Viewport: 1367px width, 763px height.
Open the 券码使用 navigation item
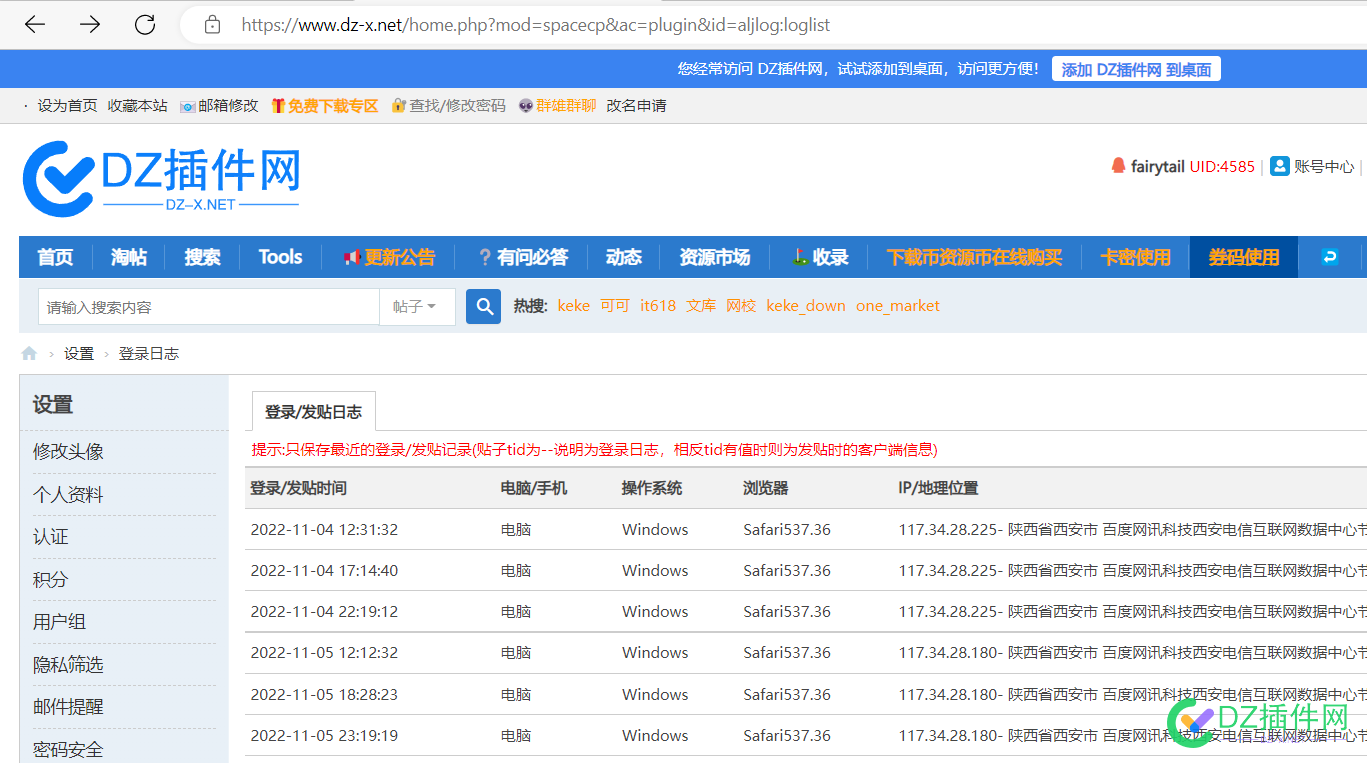pyautogui.click(x=1244, y=257)
